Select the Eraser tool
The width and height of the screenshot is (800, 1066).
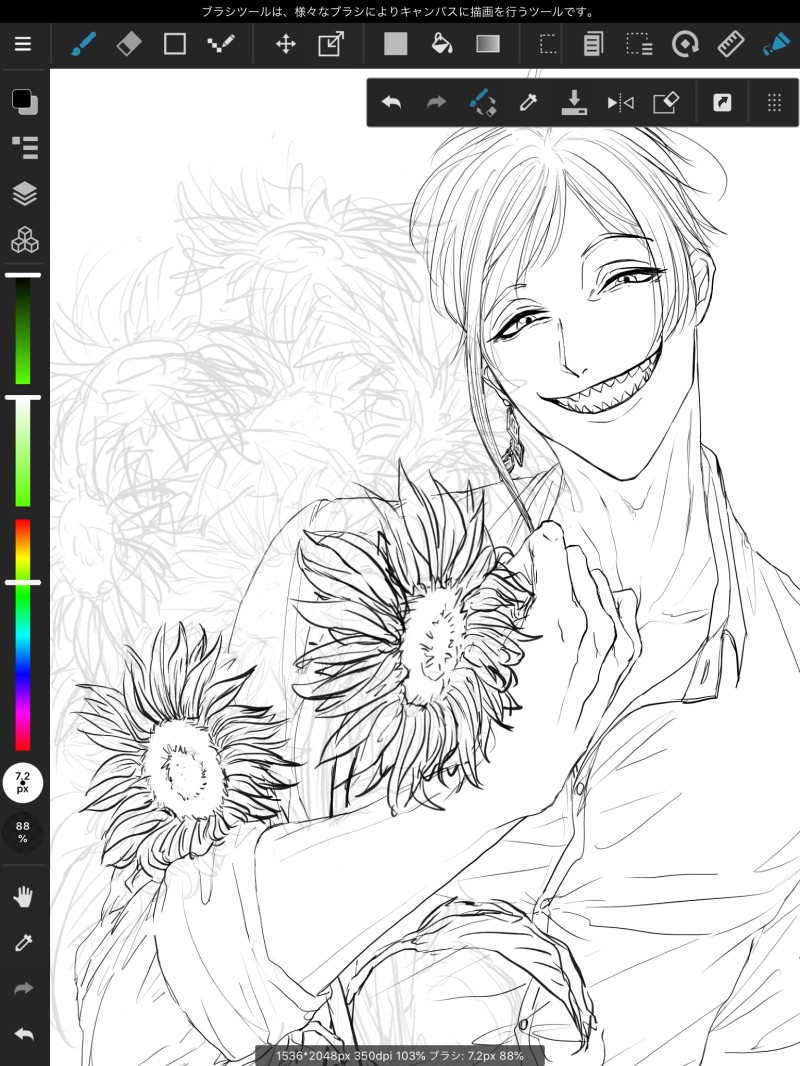129,44
